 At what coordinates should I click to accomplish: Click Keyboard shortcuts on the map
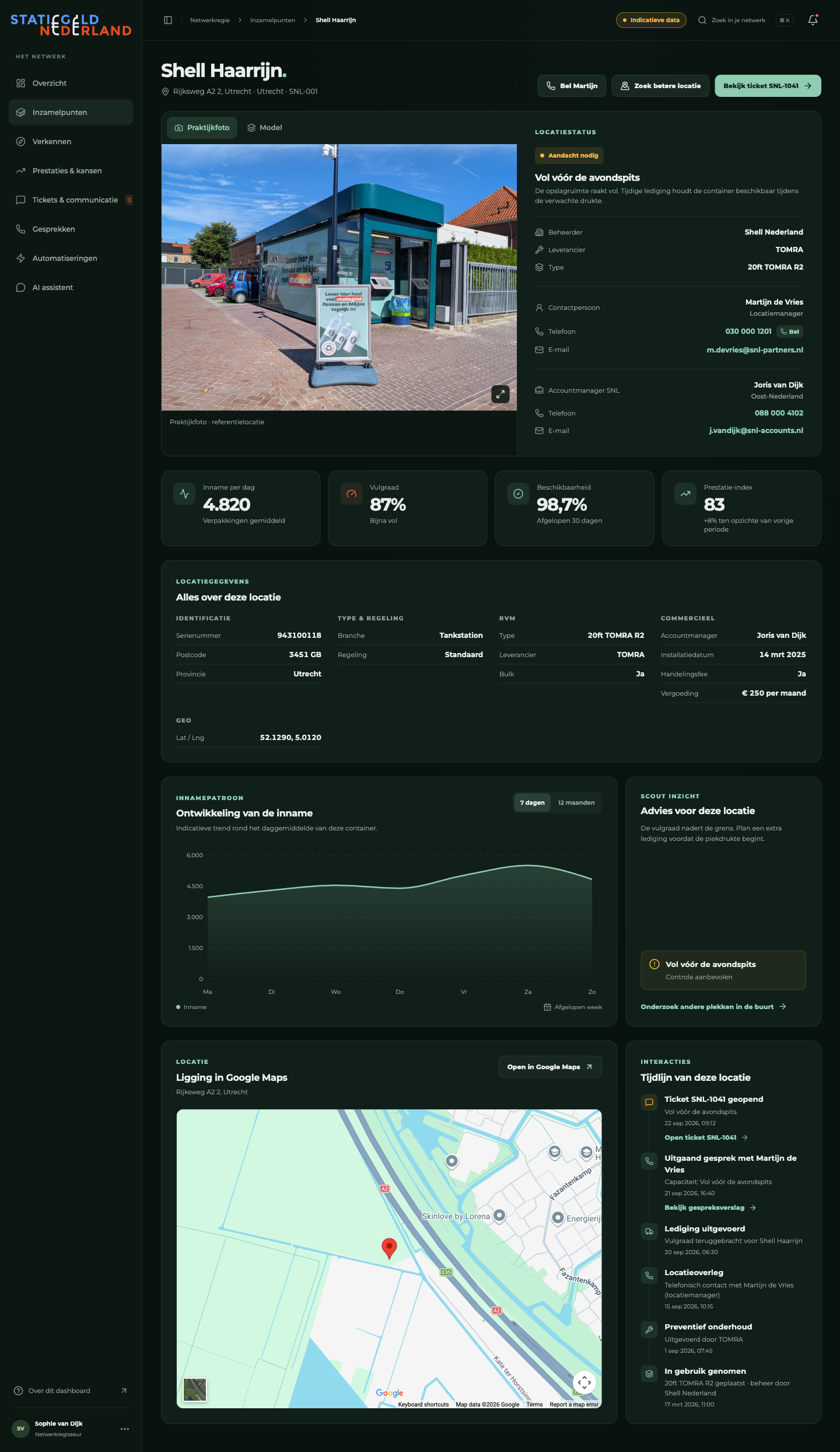point(423,1405)
